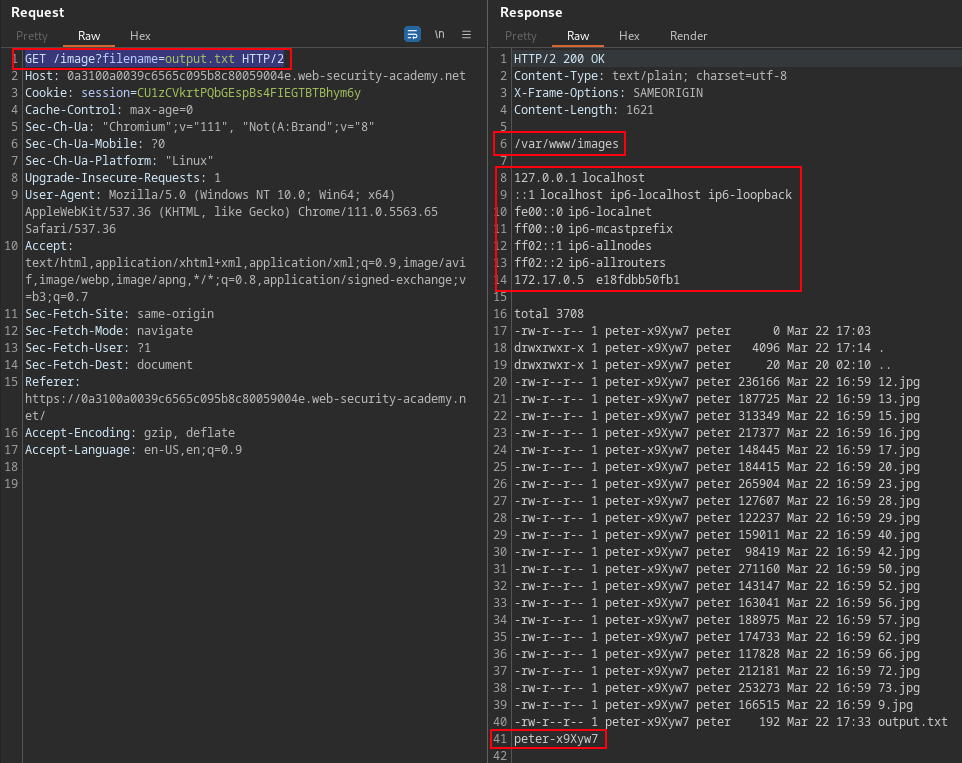The height and width of the screenshot is (763, 962).
Task: Click Upgrade-Insecure-Requests: 1 header
Action: point(123,178)
